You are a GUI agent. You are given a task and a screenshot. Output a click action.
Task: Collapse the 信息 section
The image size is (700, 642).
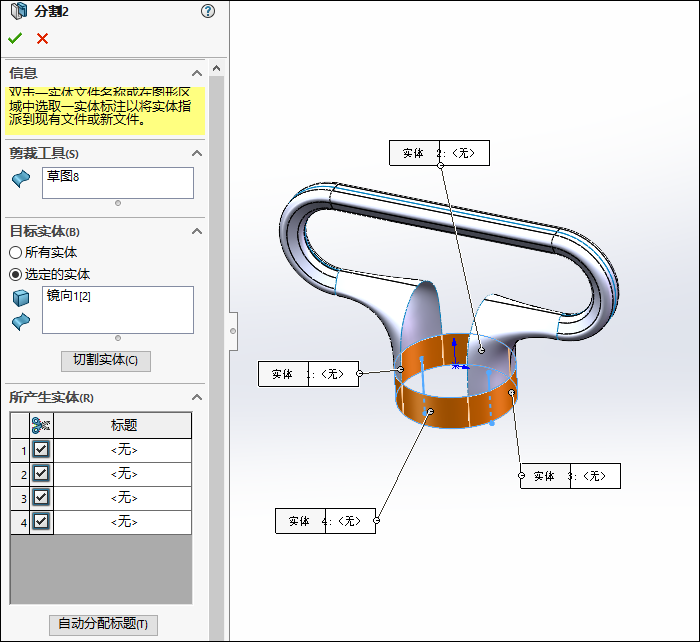click(197, 73)
